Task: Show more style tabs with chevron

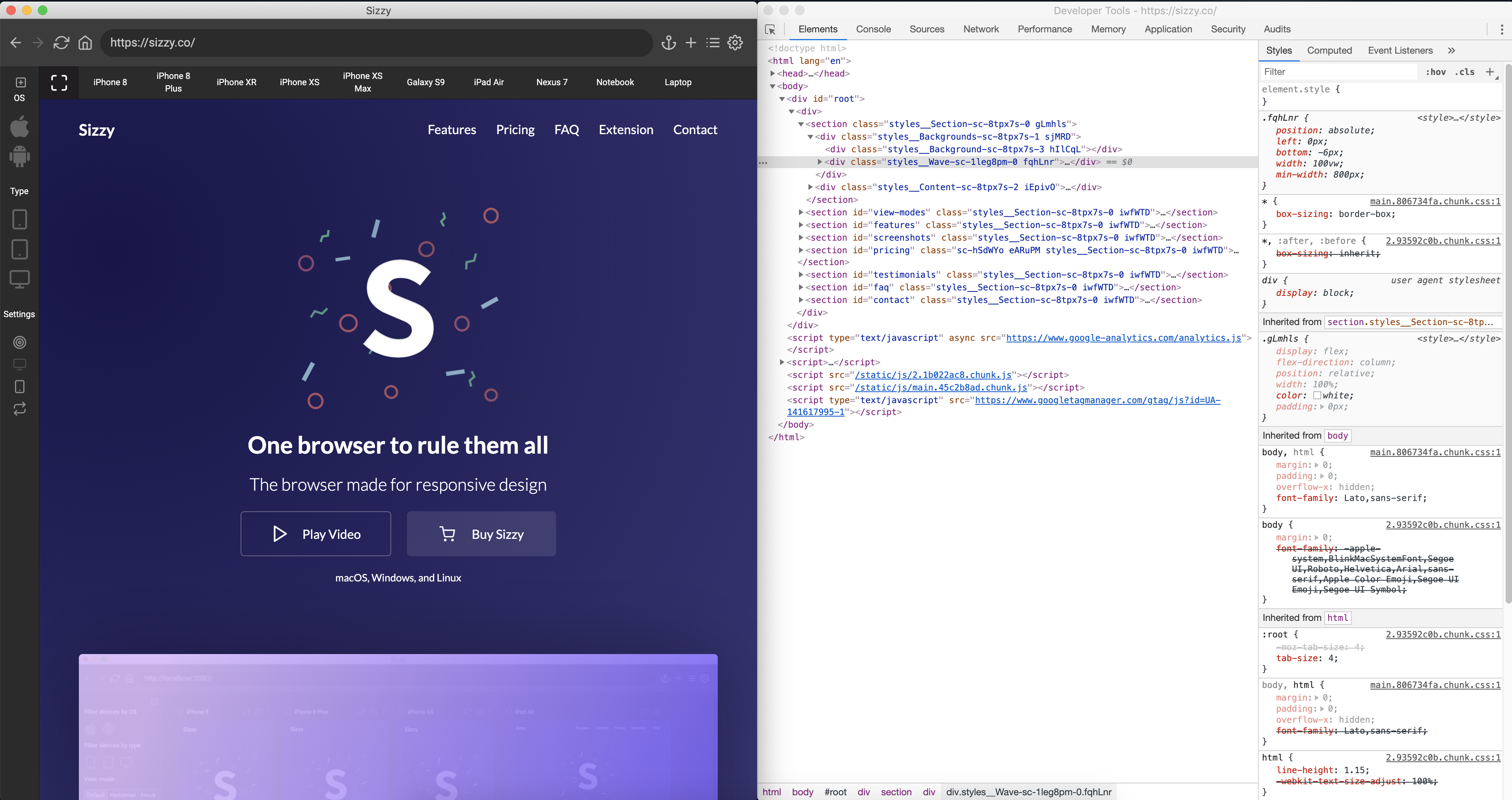Action: coord(1451,50)
